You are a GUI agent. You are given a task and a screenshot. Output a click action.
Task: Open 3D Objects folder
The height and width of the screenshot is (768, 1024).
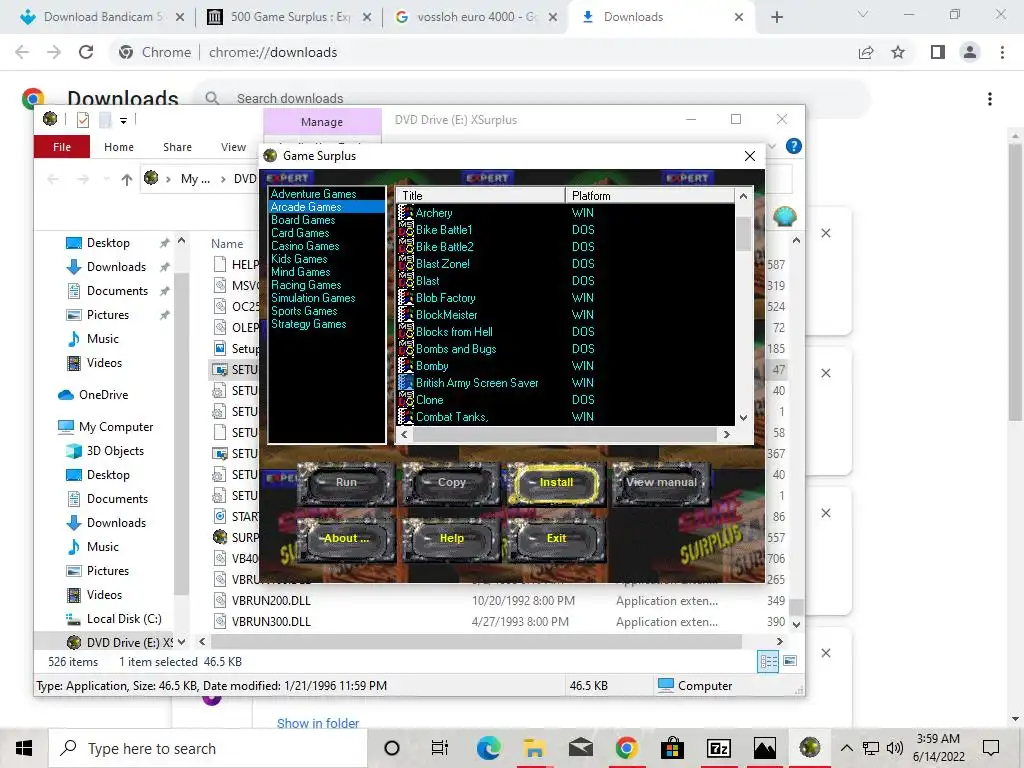click(115, 451)
